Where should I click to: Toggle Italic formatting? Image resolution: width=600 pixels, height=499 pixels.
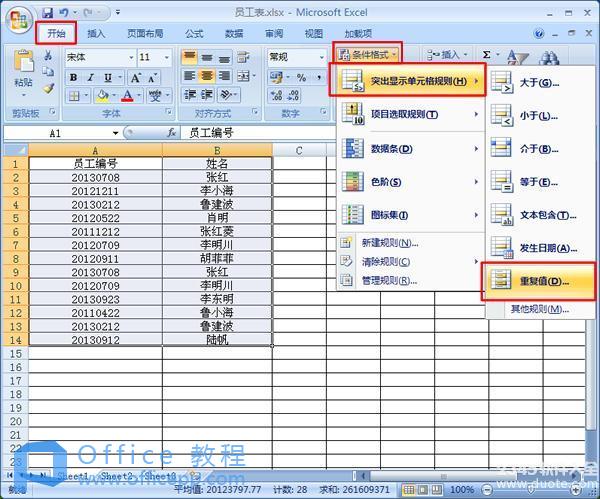[91, 78]
